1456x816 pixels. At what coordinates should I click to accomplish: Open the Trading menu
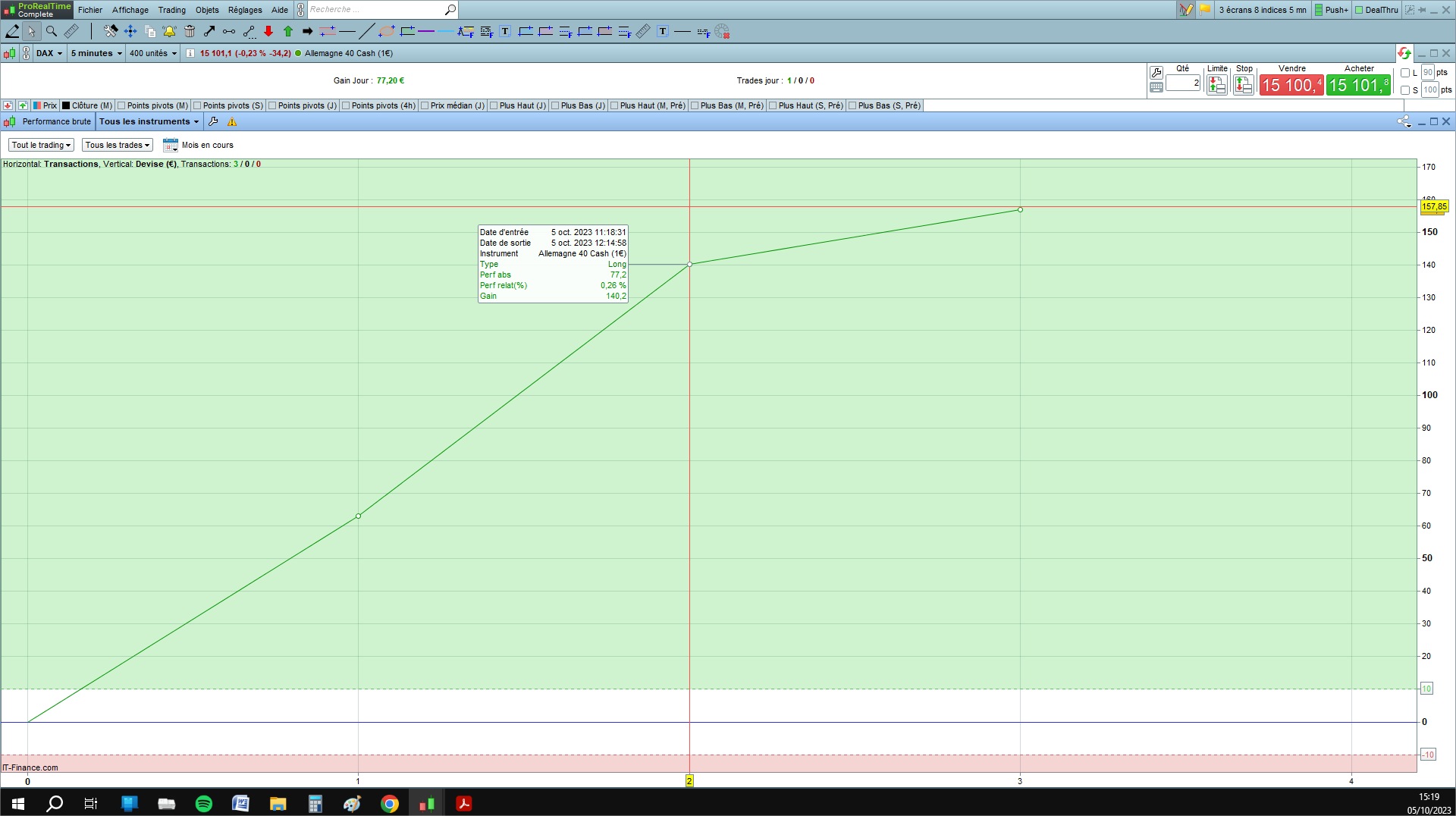(x=171, y=10)
